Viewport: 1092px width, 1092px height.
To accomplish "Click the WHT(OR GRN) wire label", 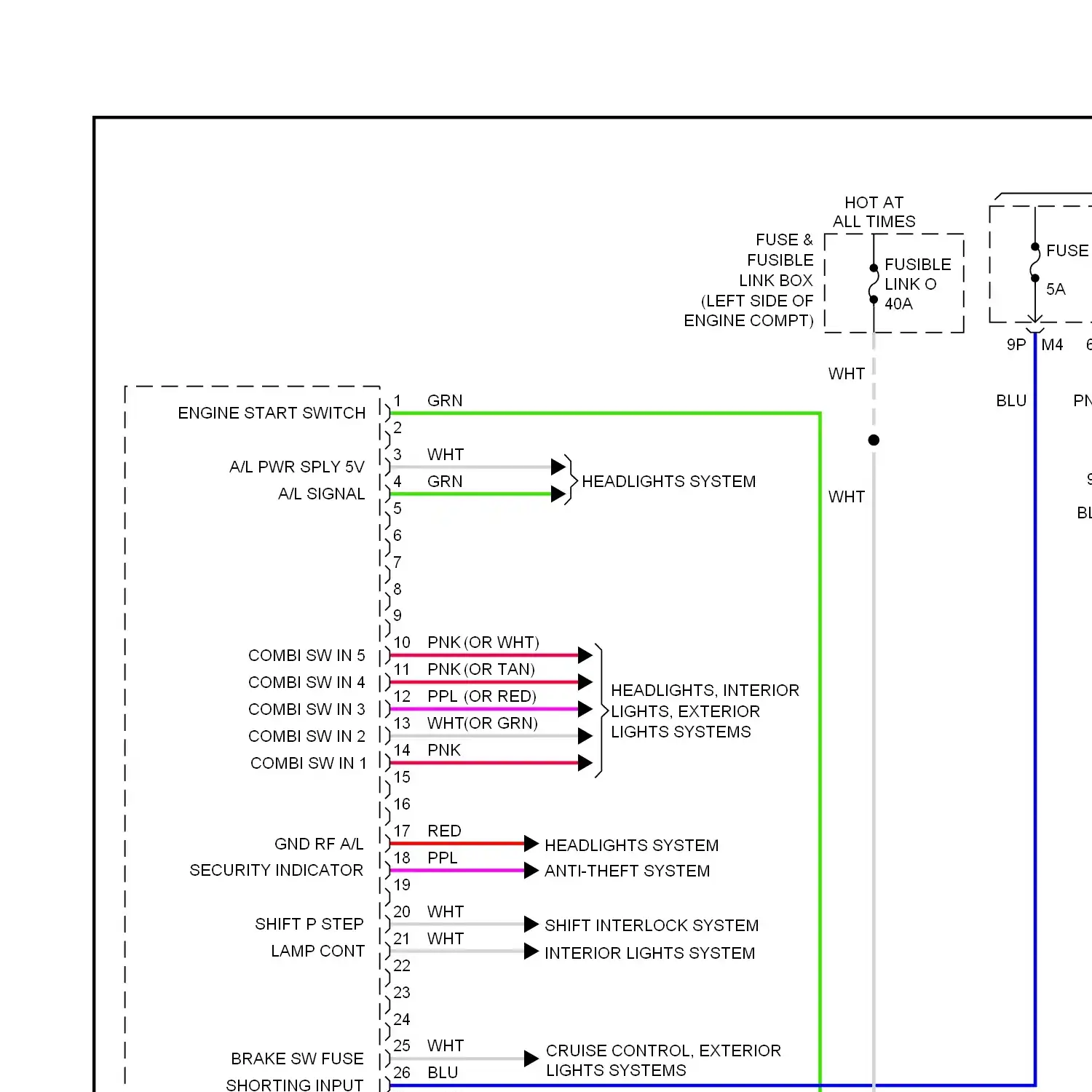I will 483,724.
